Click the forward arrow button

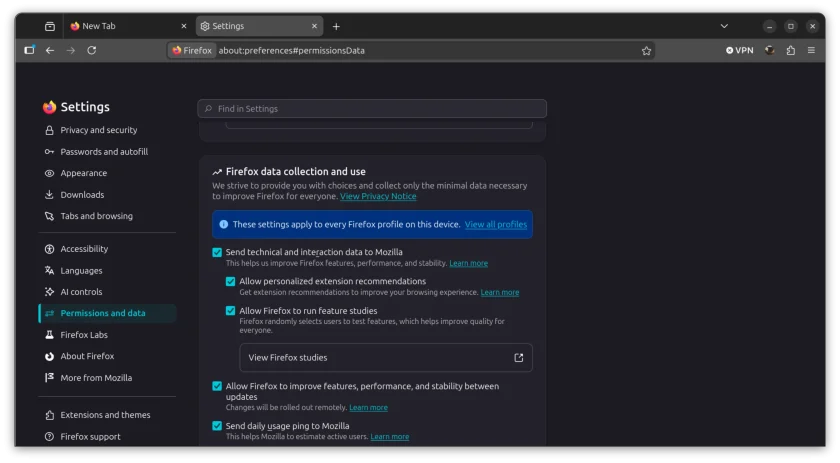tap(71, 50)
